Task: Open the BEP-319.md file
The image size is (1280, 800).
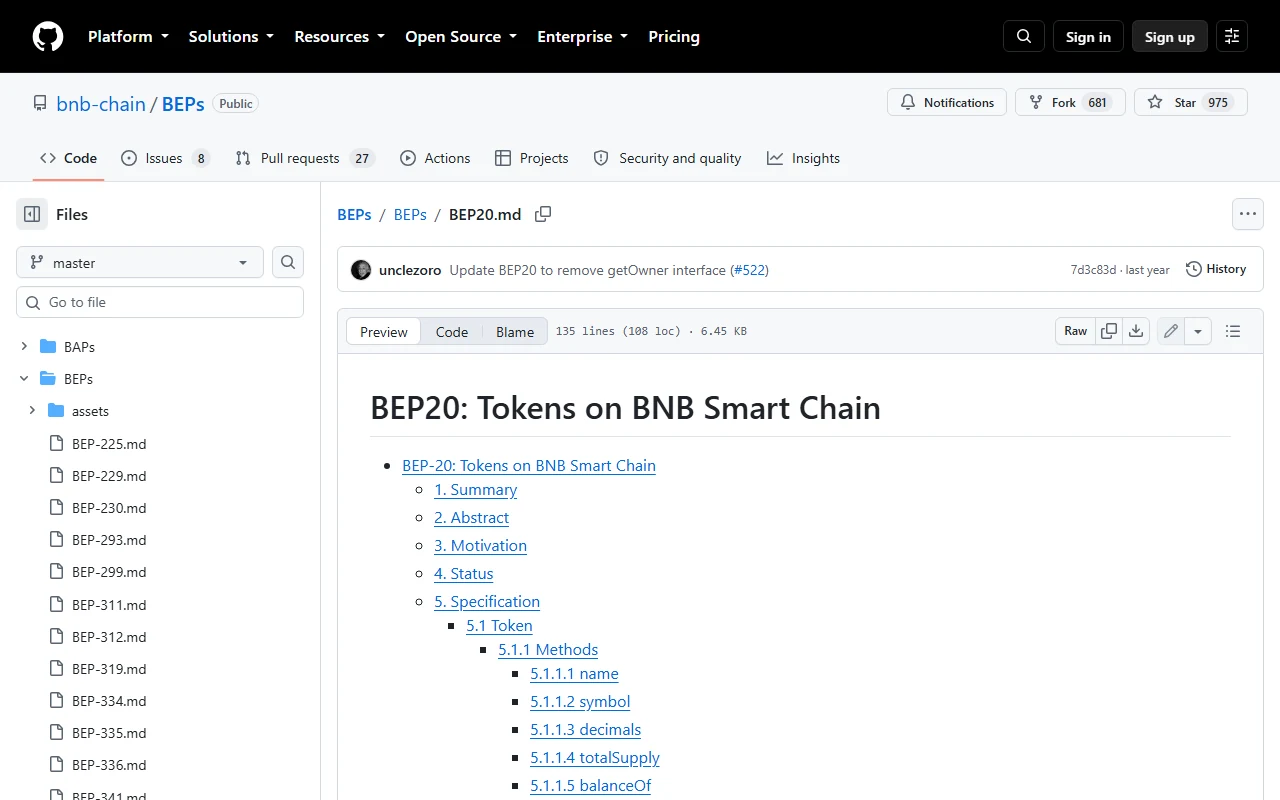Action: pos(109,669)
